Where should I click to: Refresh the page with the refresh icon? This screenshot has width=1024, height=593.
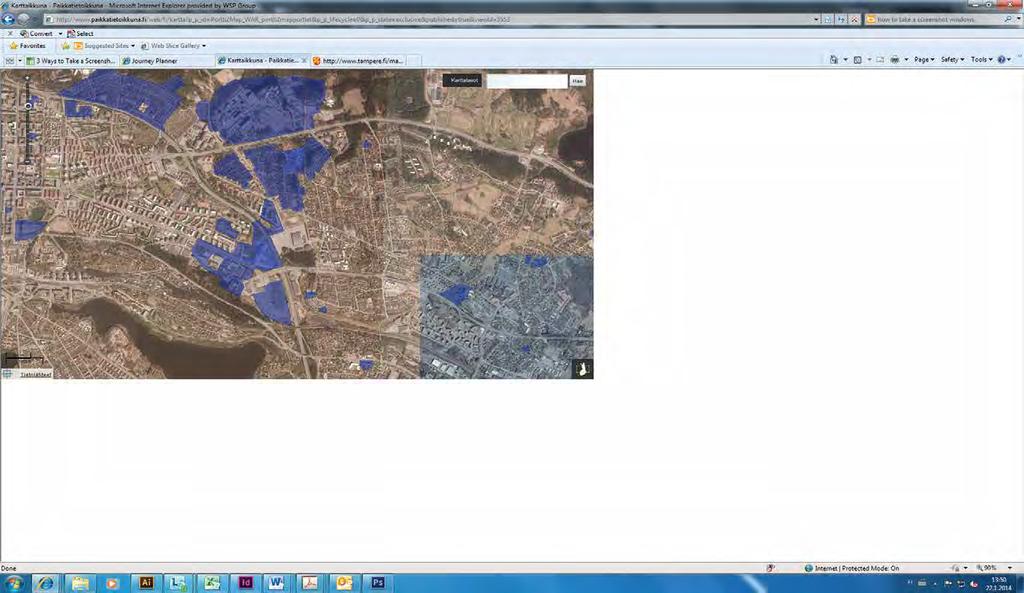click(x=841, y=20)
